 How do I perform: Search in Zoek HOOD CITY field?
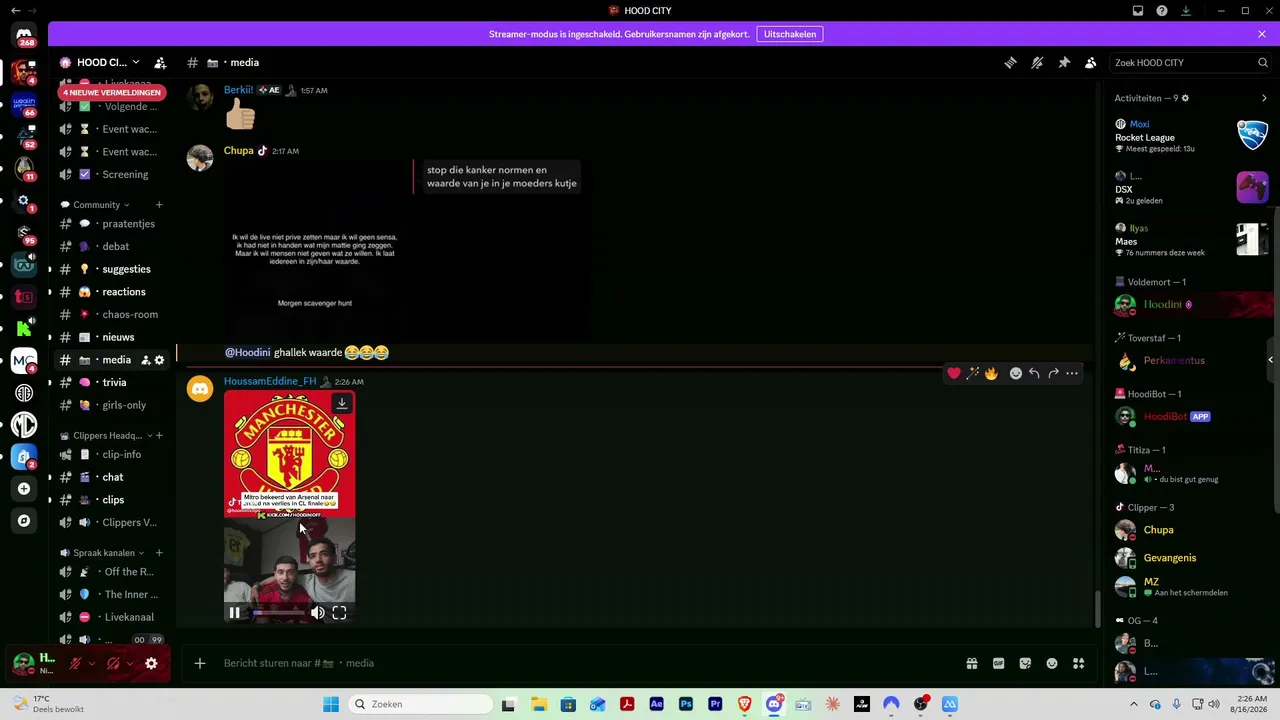tap(1189, 62)
